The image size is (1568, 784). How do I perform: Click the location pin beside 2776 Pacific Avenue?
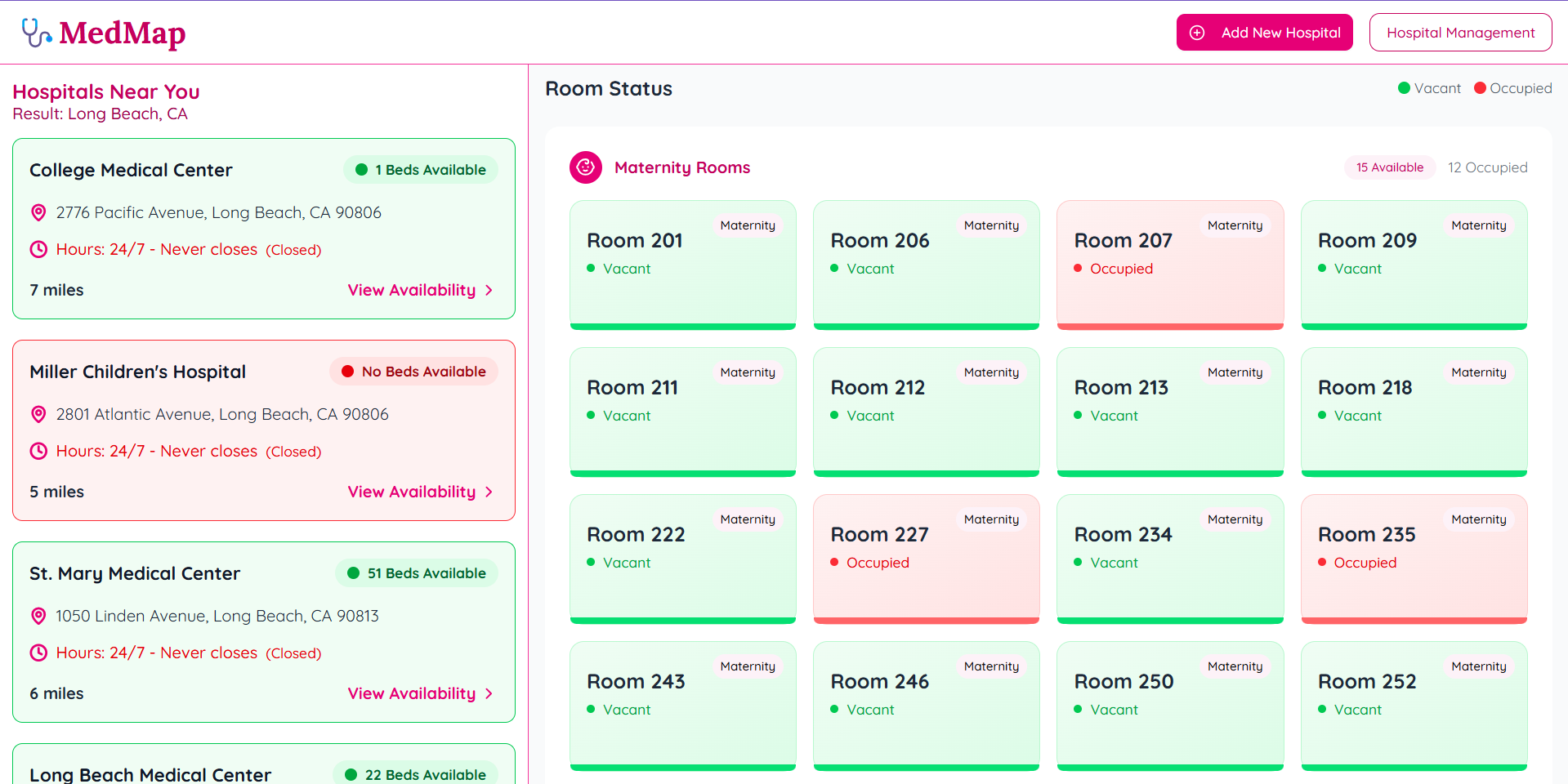coord(38,212)
